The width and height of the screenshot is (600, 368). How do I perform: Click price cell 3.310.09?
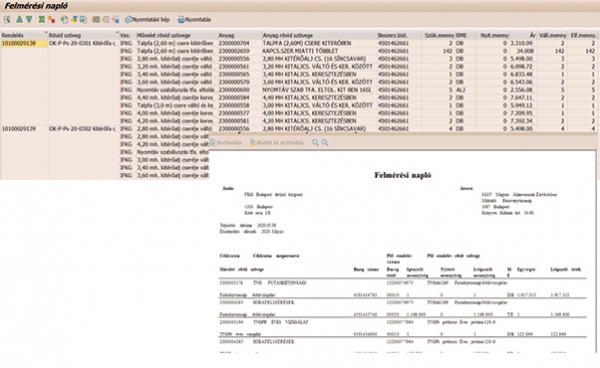[x=523, y=43]
